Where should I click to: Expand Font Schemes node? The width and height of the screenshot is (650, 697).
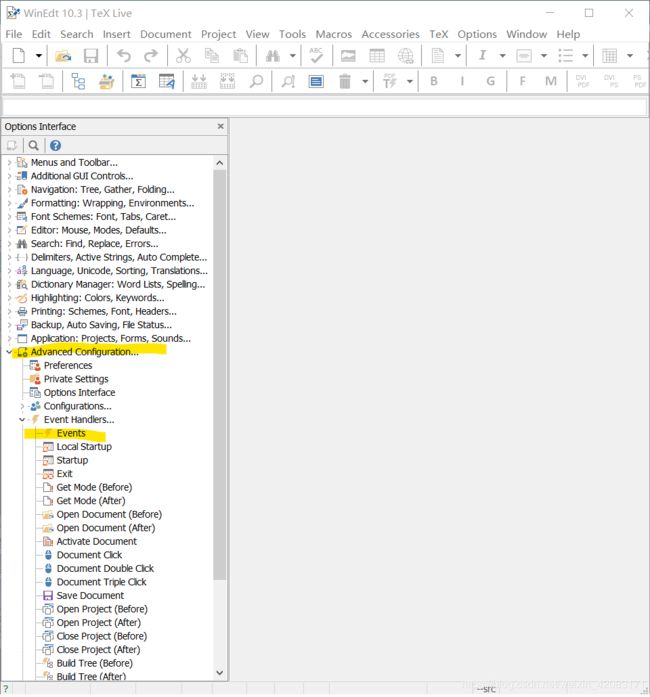[9, 217]
